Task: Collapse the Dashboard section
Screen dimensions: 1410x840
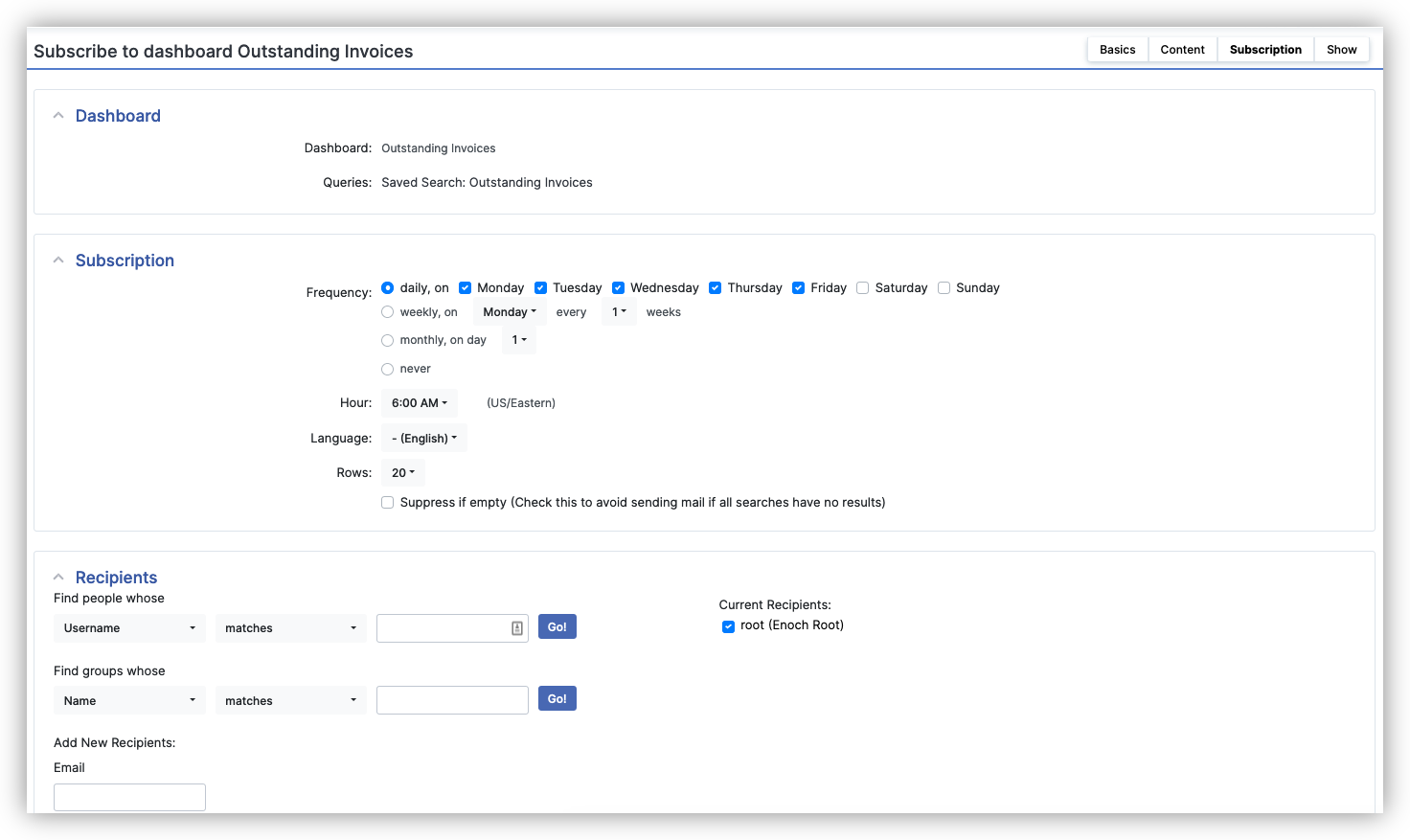Action: click(57, 114)
